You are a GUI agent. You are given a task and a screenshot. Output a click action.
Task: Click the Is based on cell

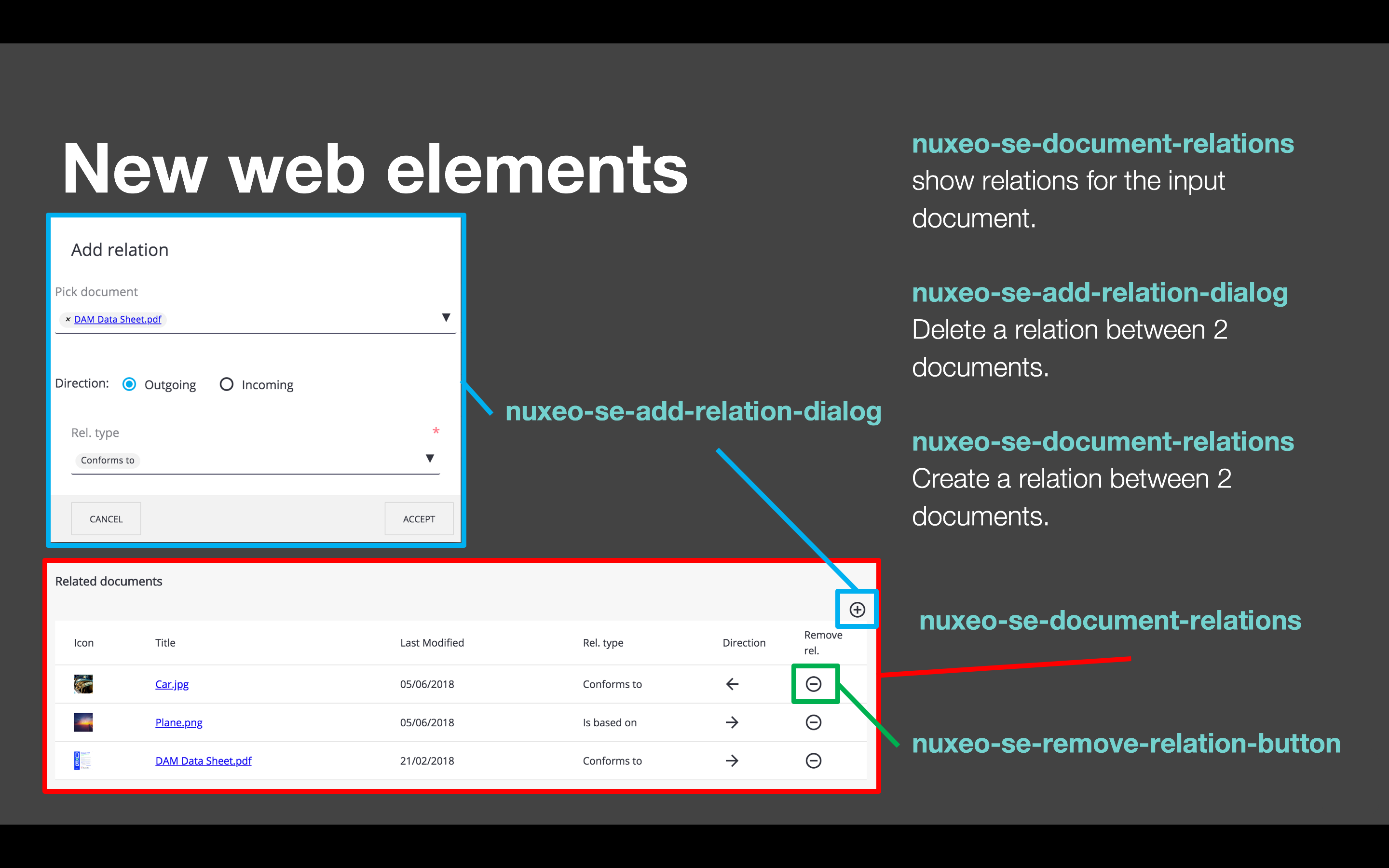coord(610,723)
